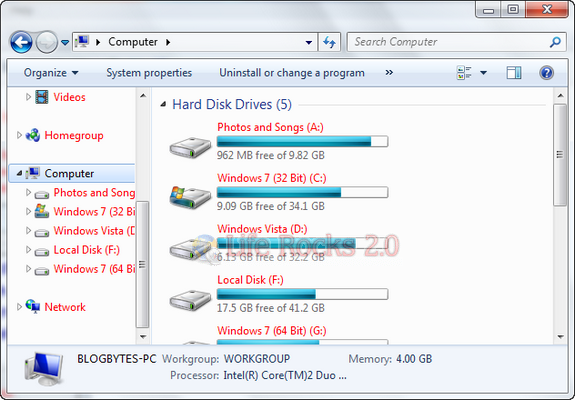Open the Organize menu
575x400 pixels.
[51, 73]
